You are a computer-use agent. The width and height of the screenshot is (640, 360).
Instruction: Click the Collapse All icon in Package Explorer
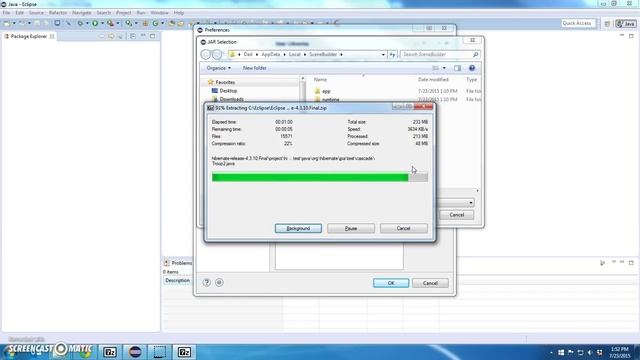[x=133, y=36]
